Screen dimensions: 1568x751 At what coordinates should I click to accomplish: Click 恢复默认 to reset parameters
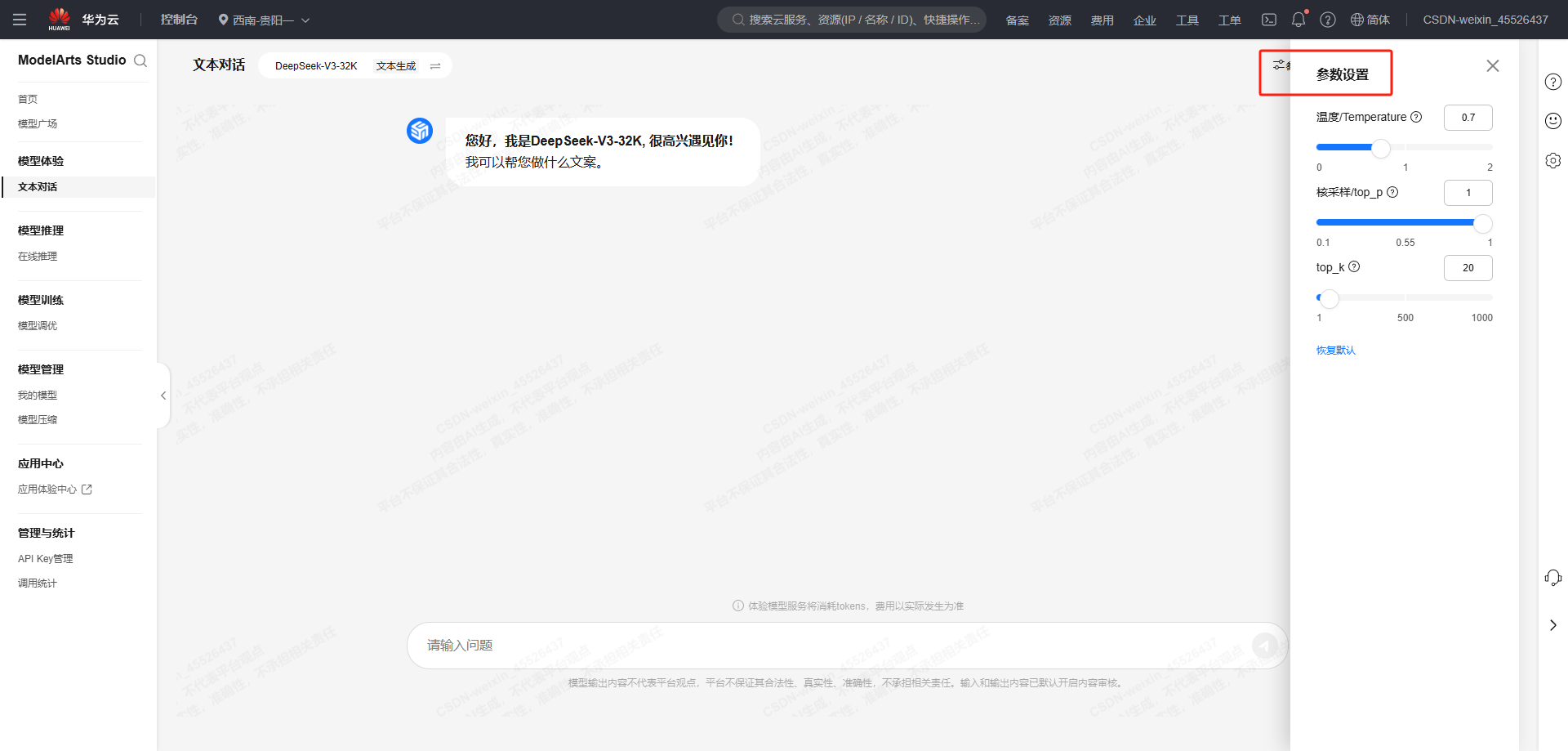(1336, 351)
